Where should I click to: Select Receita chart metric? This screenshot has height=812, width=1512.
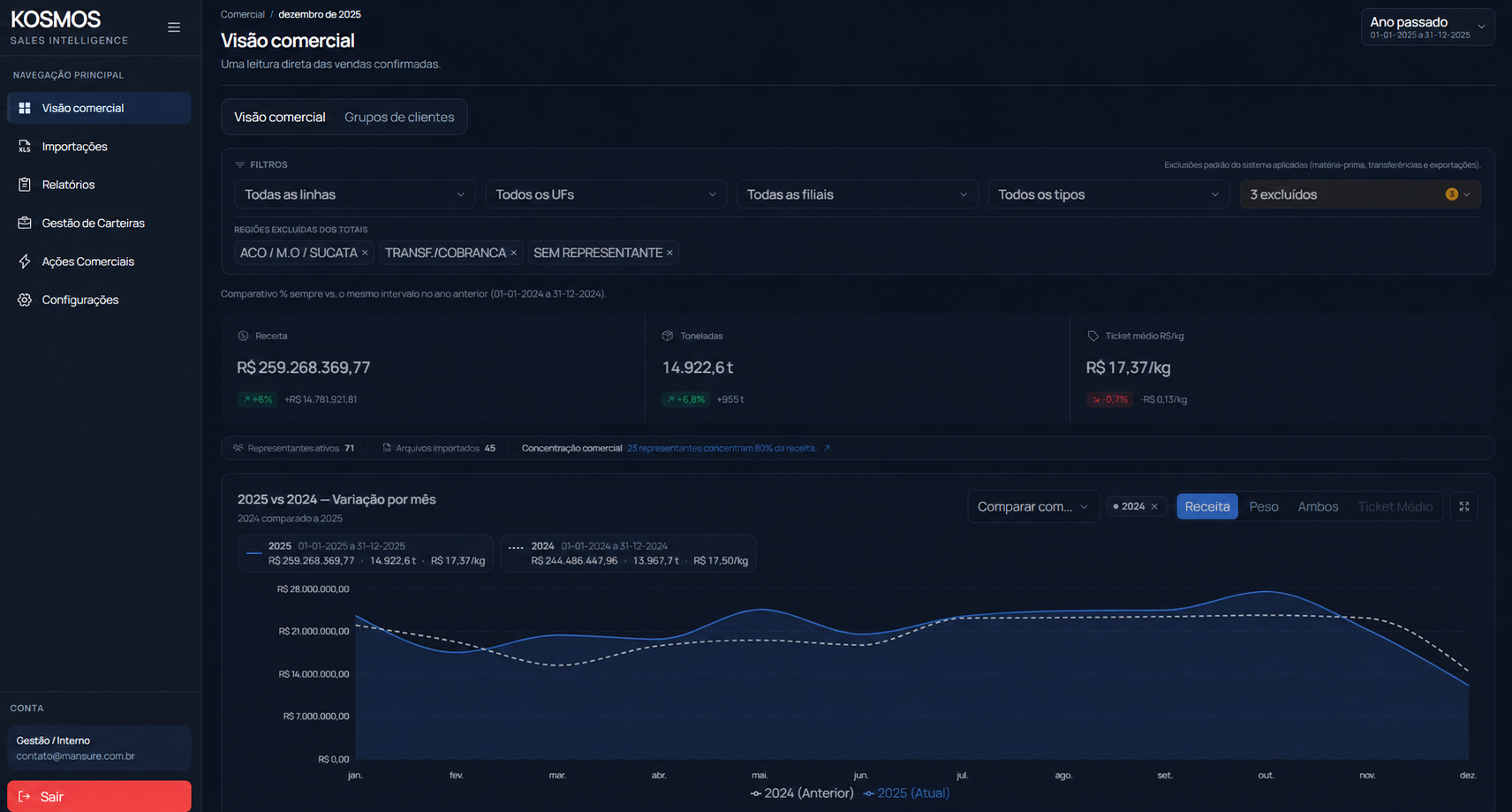(1207, 506)
